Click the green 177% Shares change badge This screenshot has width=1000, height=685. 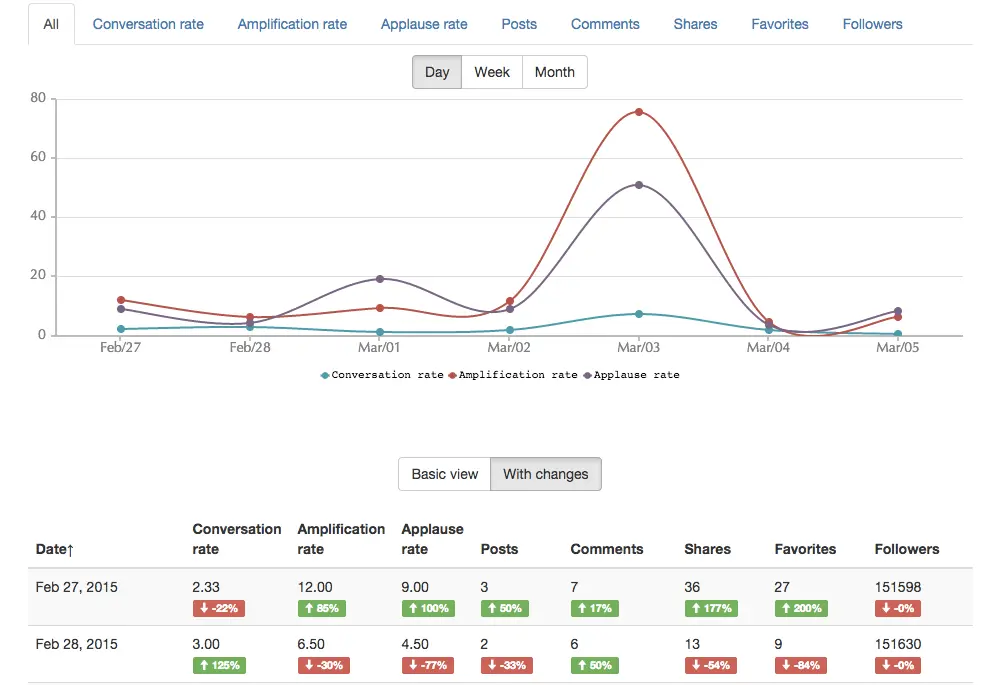[x=711, y=608]
